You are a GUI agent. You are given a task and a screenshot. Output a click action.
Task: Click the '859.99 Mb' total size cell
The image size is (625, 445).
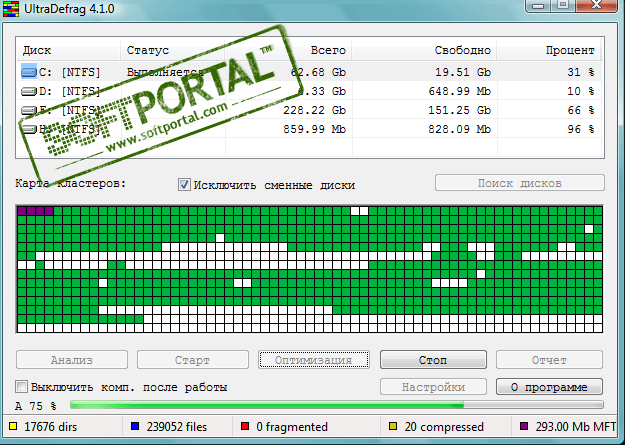(314, 129)
